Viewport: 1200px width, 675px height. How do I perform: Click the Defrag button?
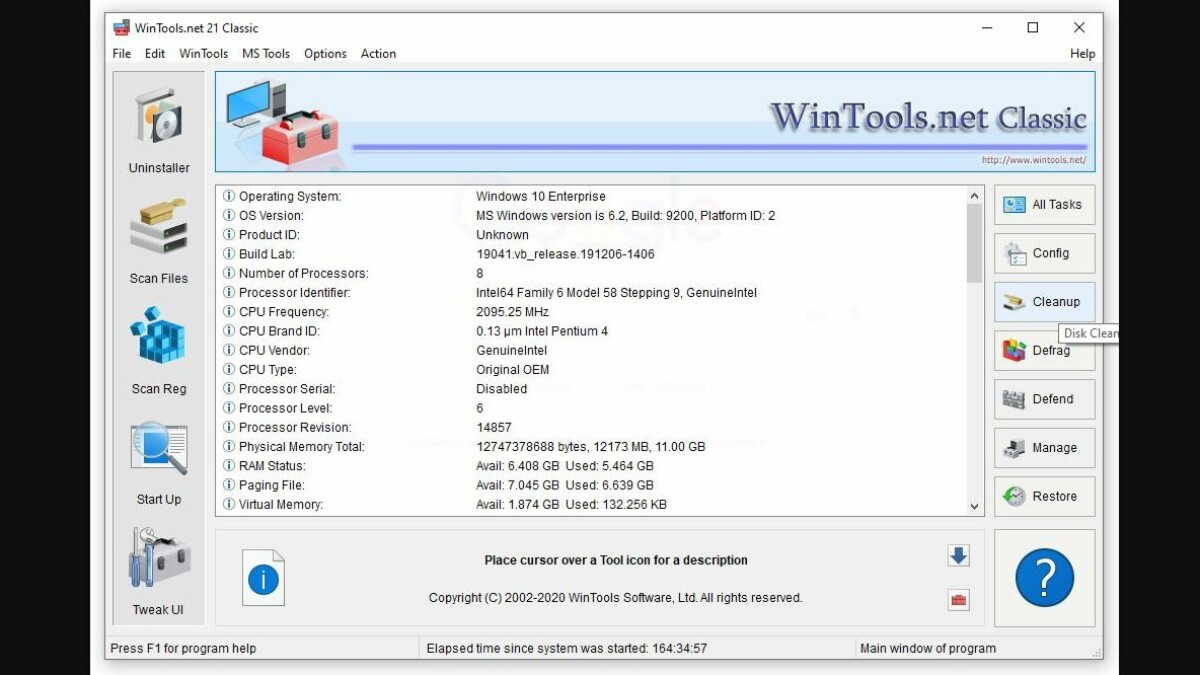click(1044, 350)
